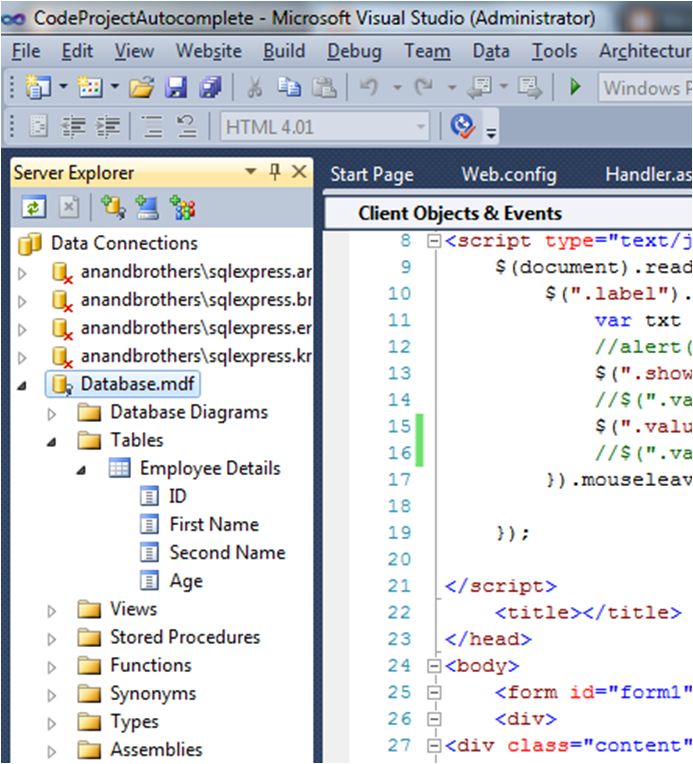Viewport: 693px width, 764px height.
Task: Click the Undo arrow icon
Action: pyautogui.click(x=369, y=88)
